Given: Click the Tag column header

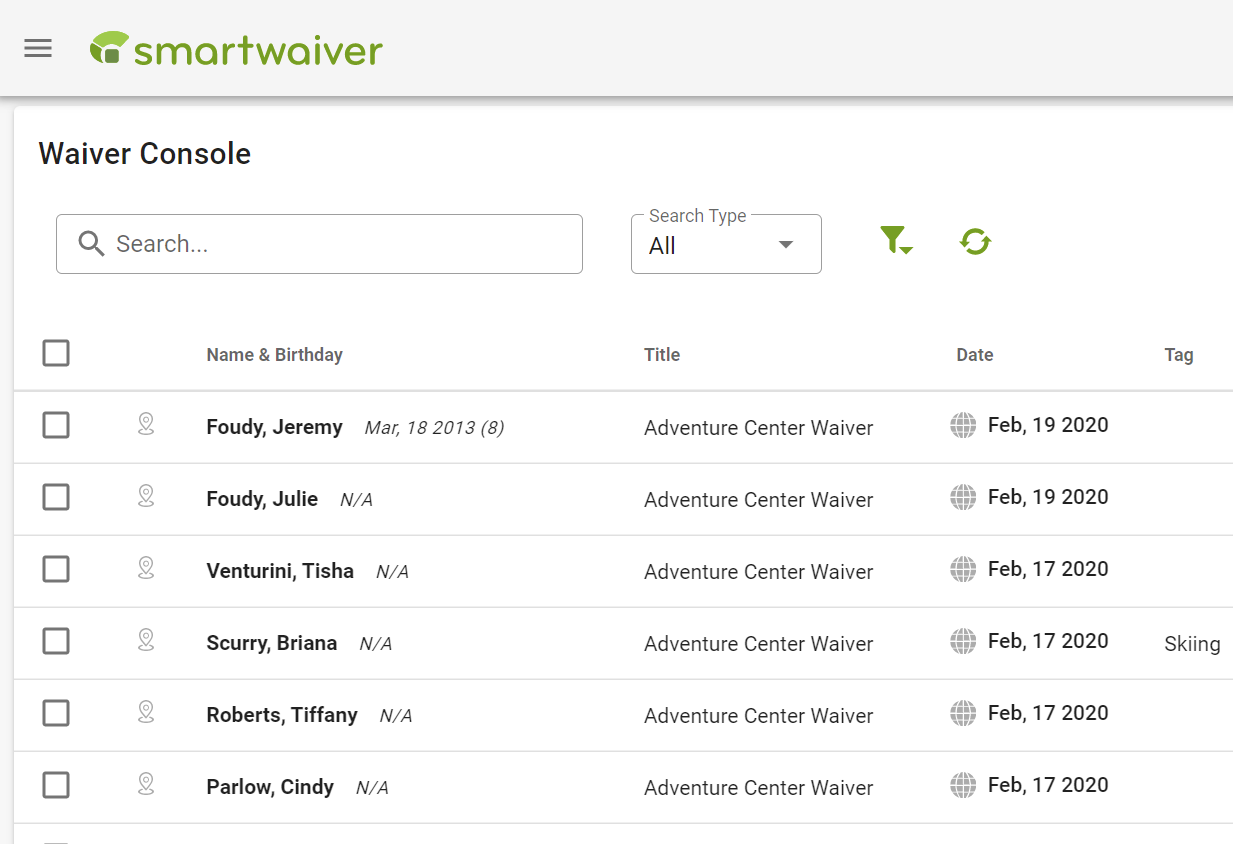Looking at the screenshot, I should point(1179,354).
